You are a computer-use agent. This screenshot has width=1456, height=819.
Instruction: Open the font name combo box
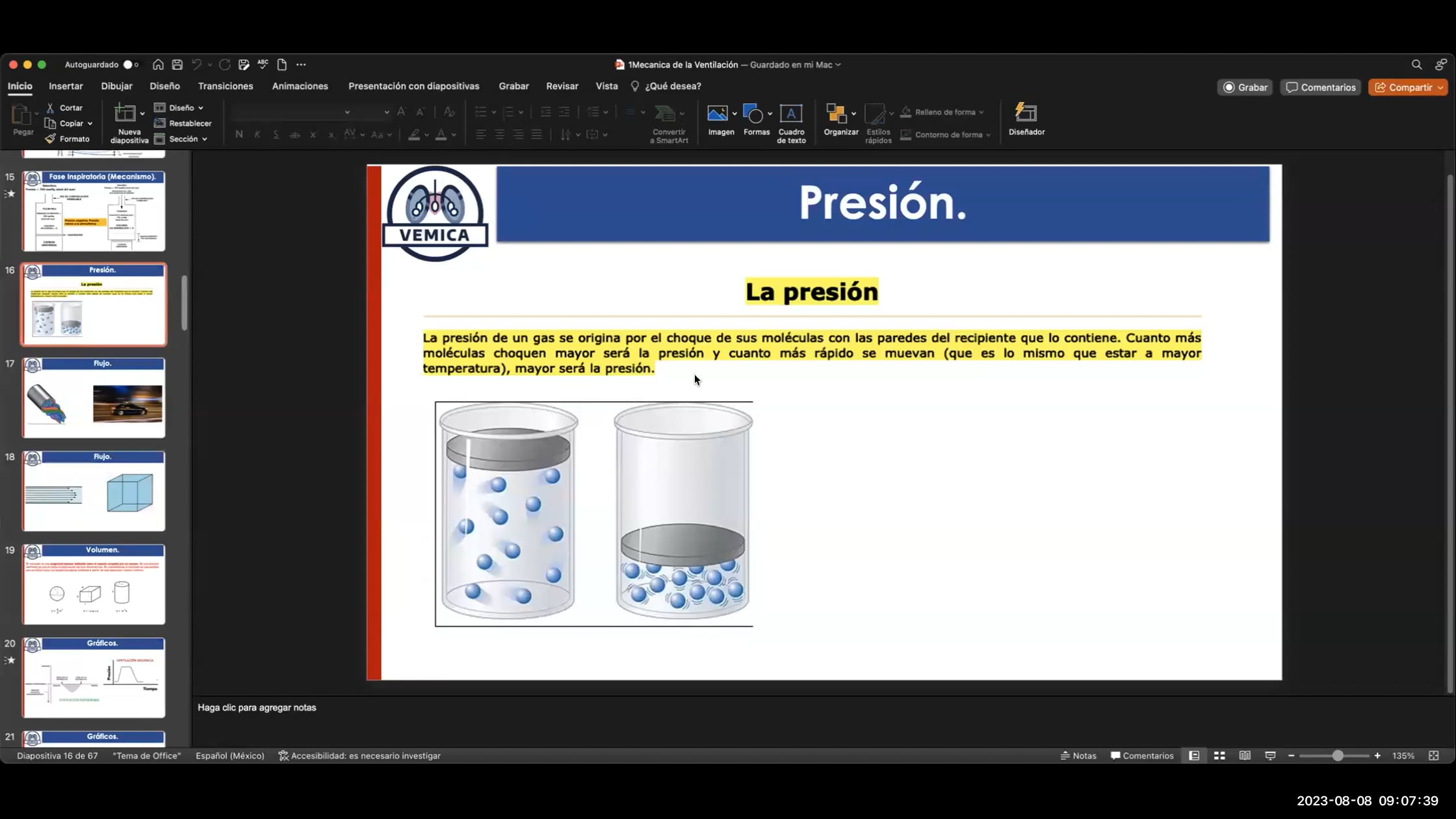click(292, 112)
